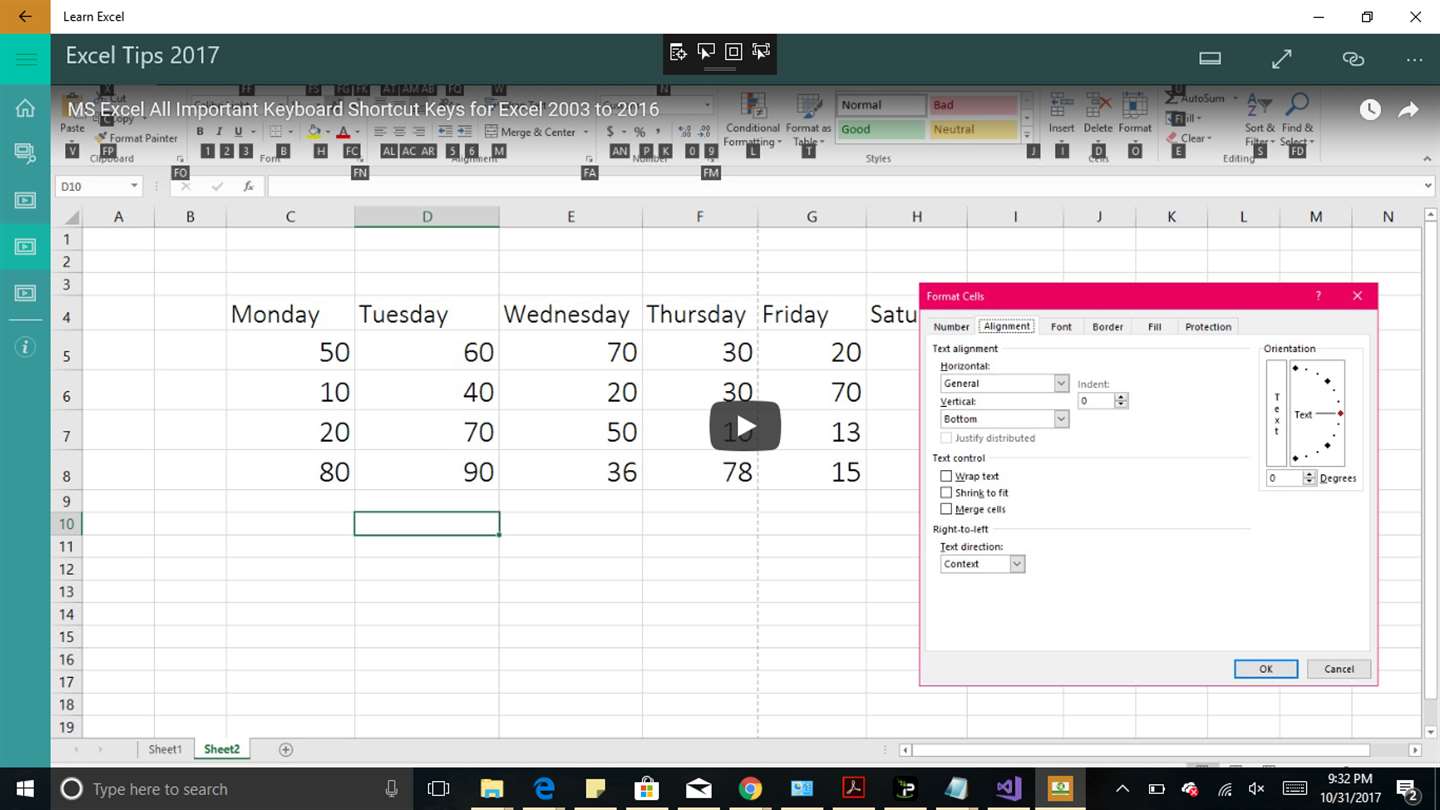The width and height of the screenshot is (1440, 810).
Task: Click the AutoSum button
Action: 1196,98
